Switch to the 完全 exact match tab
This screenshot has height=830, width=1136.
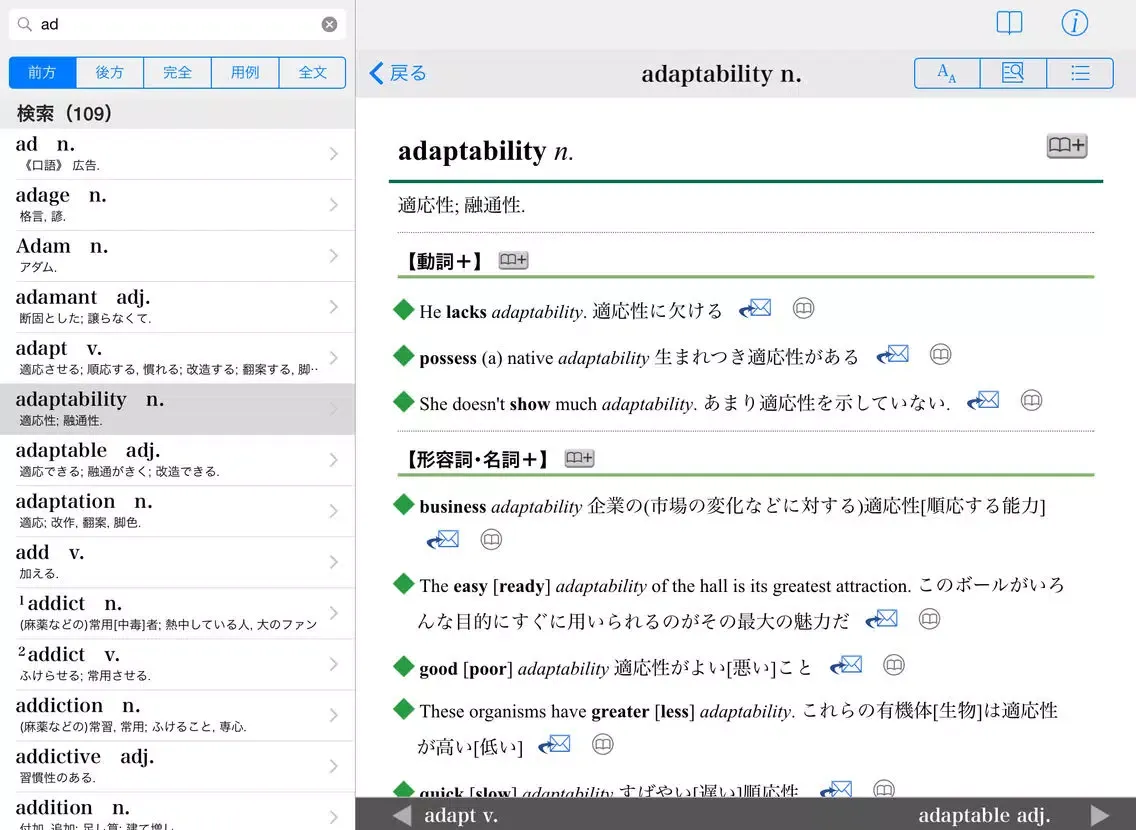click(178, 72)
